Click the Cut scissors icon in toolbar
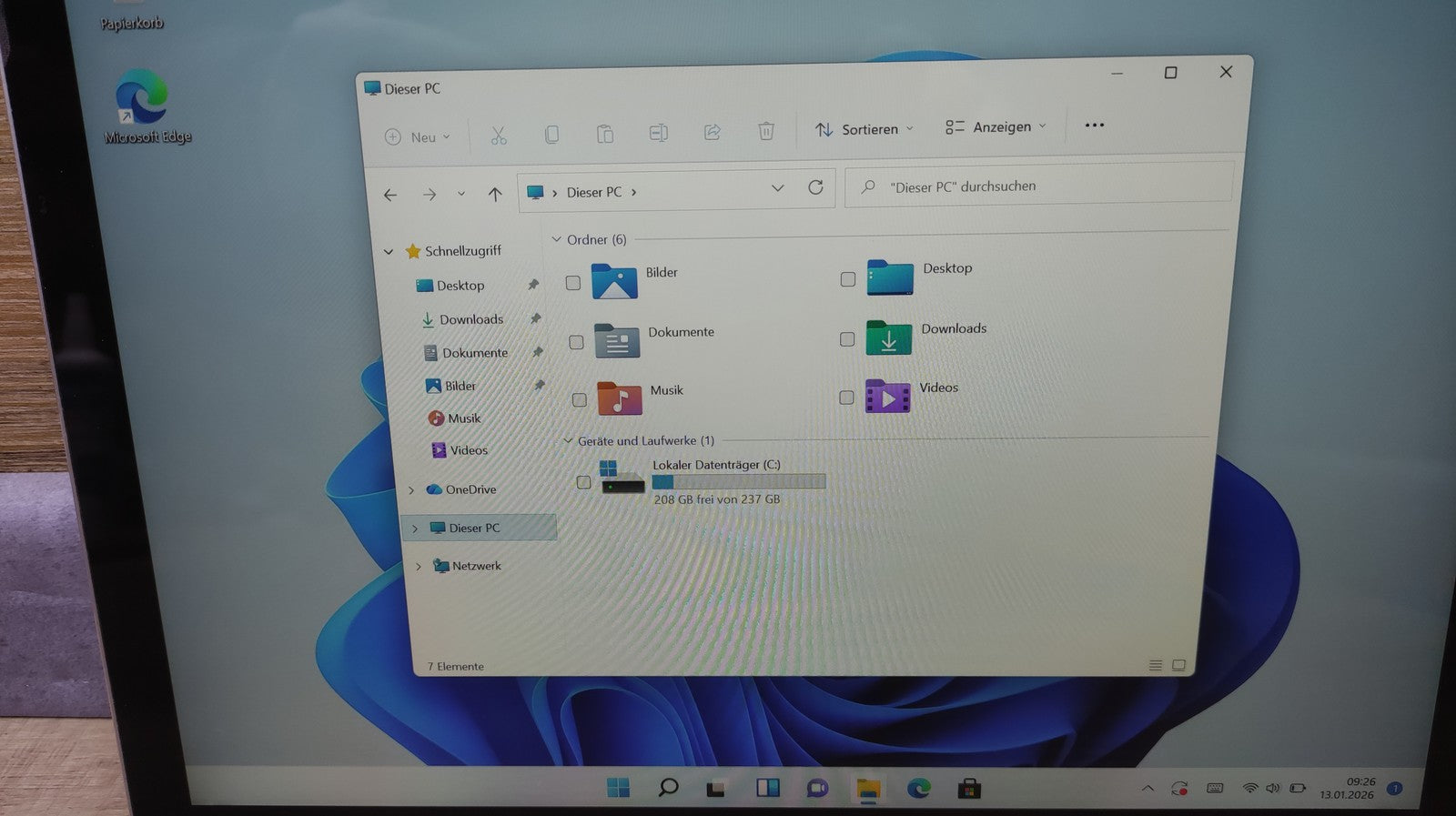1456x816 pixels. 499,136
